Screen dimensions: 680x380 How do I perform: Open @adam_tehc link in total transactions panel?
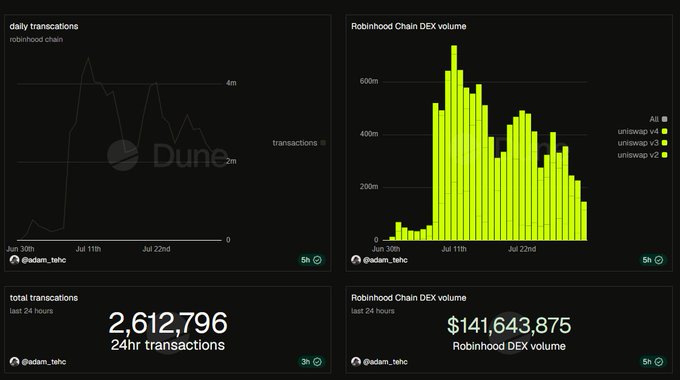pyautogui.click(x=43, y=361)
